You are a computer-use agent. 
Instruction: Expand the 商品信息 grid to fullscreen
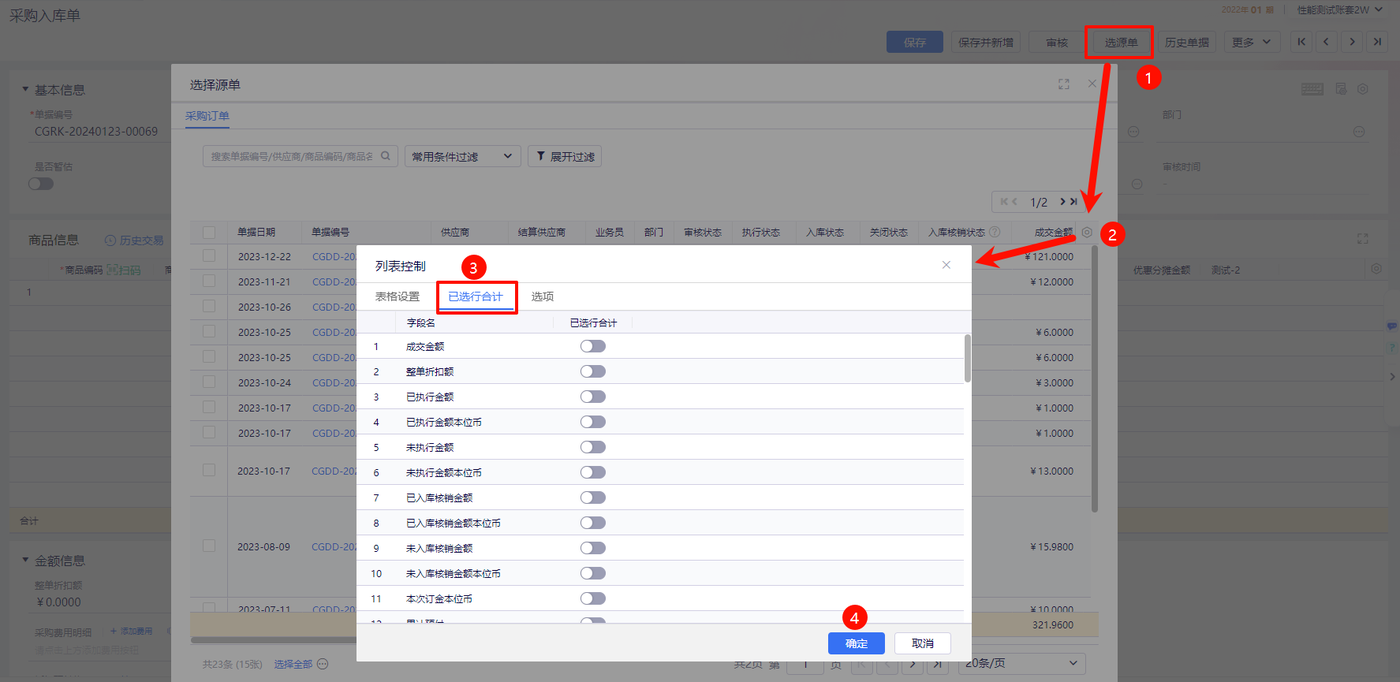tap(1362, 239)
